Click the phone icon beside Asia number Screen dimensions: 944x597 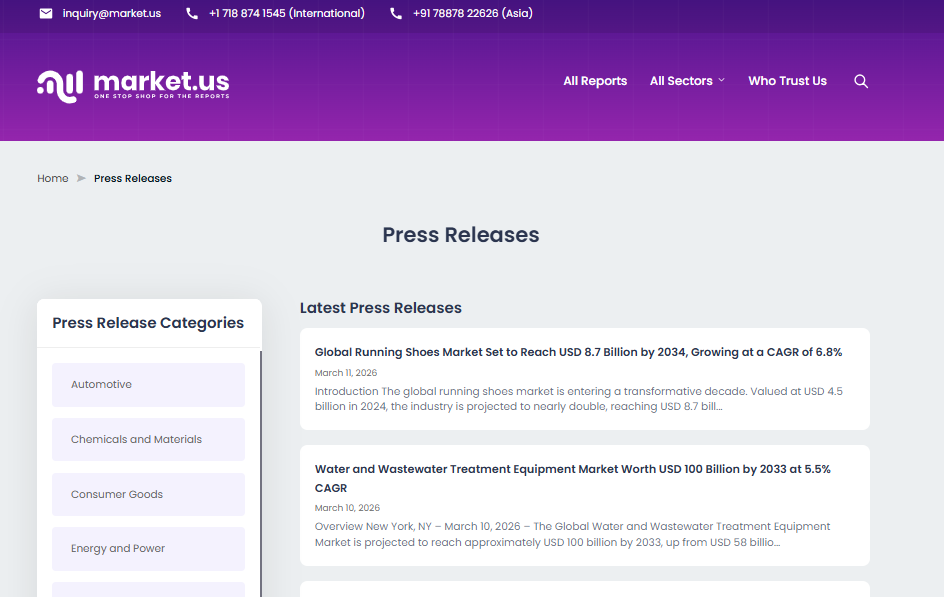[396, 13]
